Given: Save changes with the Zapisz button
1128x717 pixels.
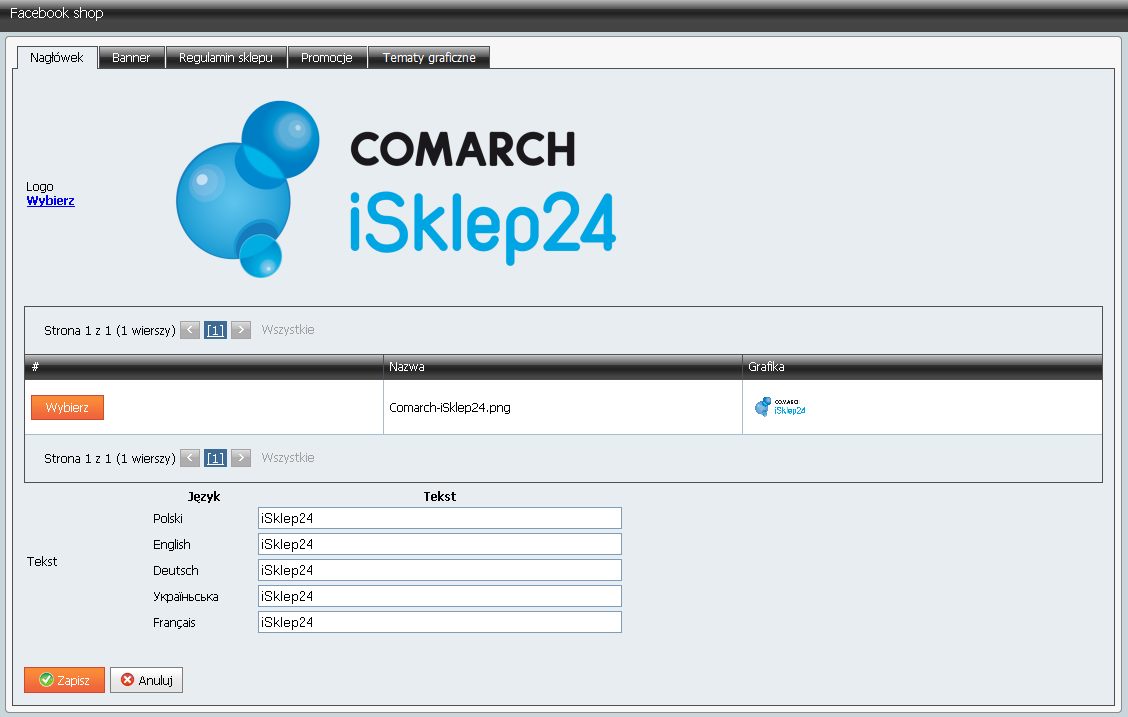Looking at the screenshot, I should click(x=64, y=680).
